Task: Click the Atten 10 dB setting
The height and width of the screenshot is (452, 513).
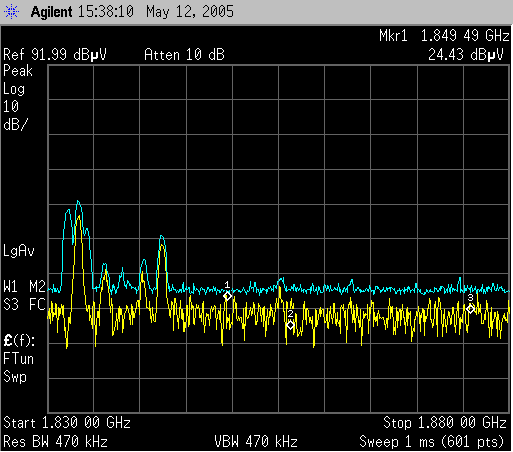Action: [x=184, y=55]
